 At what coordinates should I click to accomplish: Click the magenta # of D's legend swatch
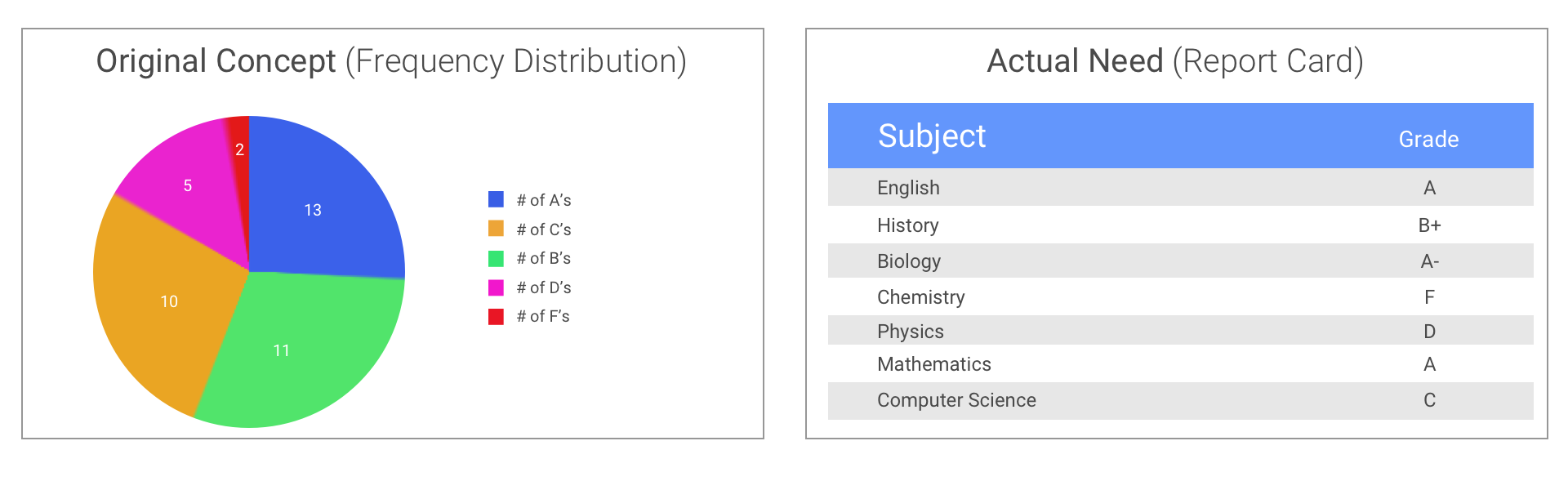tap(496, 287)
